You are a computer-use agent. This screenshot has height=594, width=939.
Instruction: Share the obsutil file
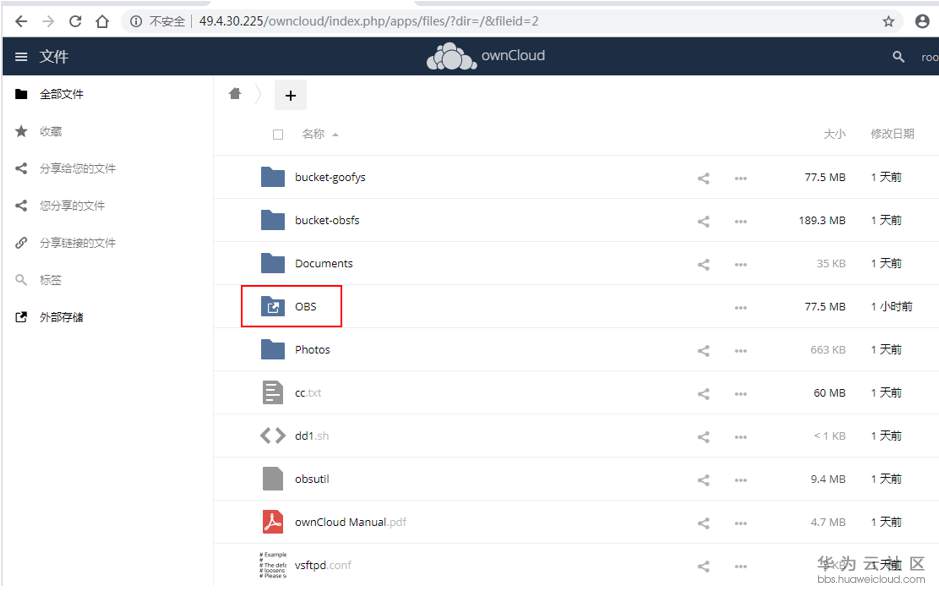704,480
